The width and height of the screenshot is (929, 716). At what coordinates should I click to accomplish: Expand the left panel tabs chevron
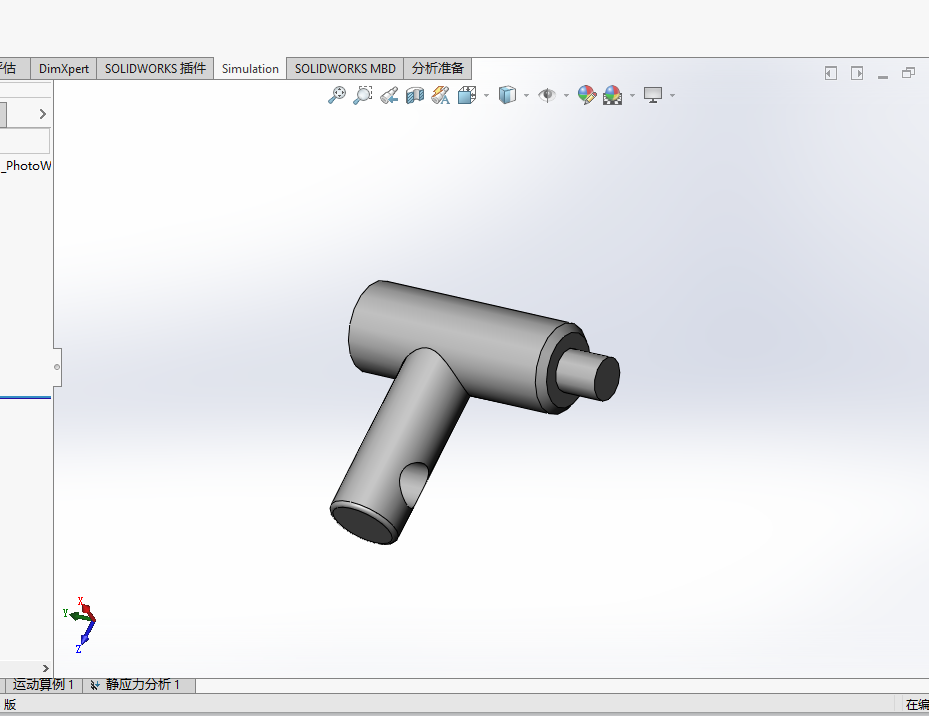[x=43, y=114]
